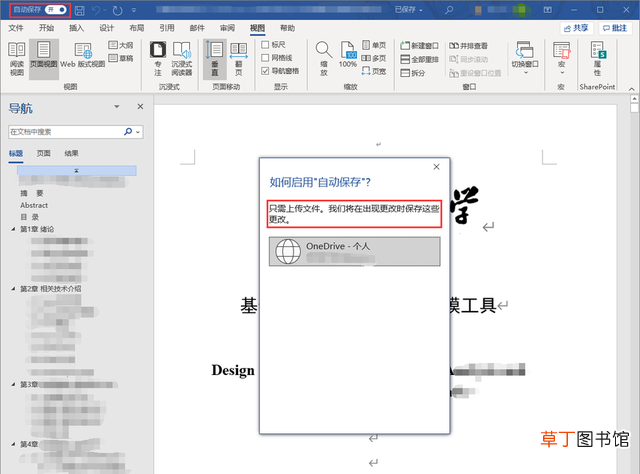Select the 页面 pages tab

pos(44,154)
